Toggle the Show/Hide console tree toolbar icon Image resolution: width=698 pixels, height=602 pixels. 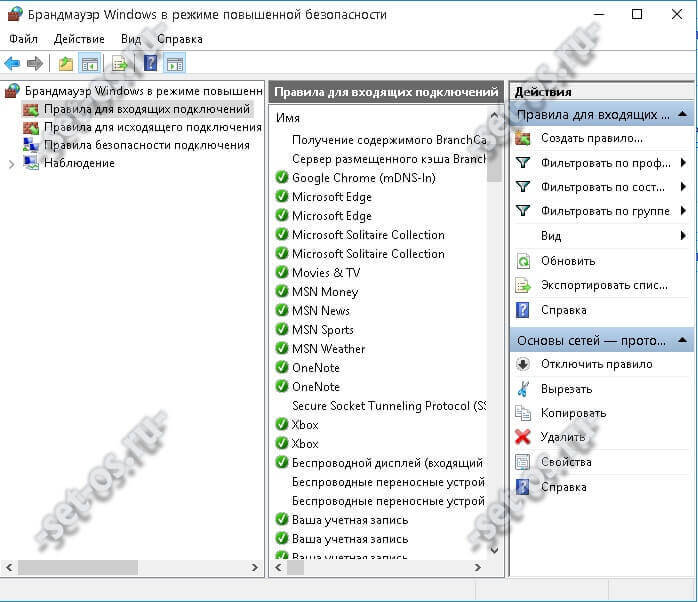[89, 64]
